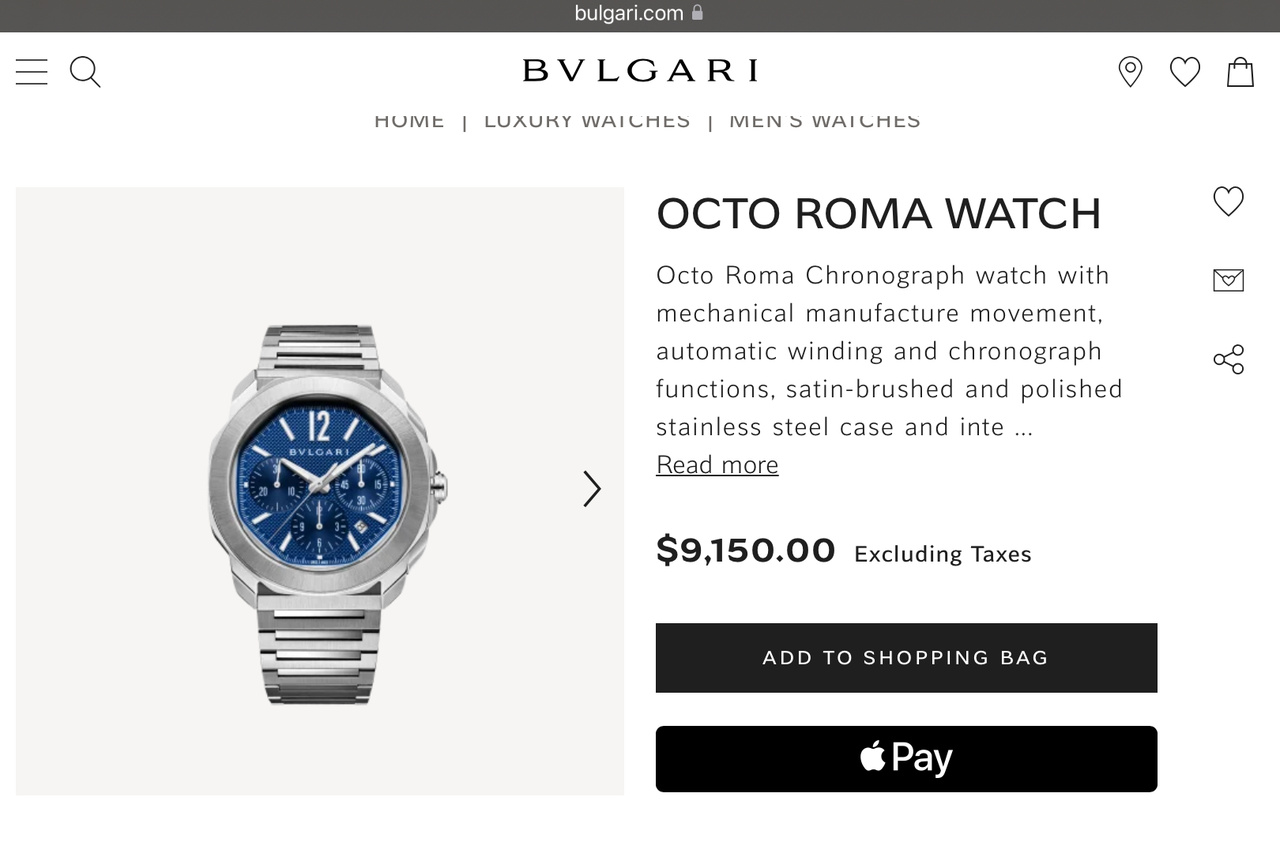Open the LUXURY WATCHES breadcrumb
This screenshot has height=842, width=1280.
point(587,121)
